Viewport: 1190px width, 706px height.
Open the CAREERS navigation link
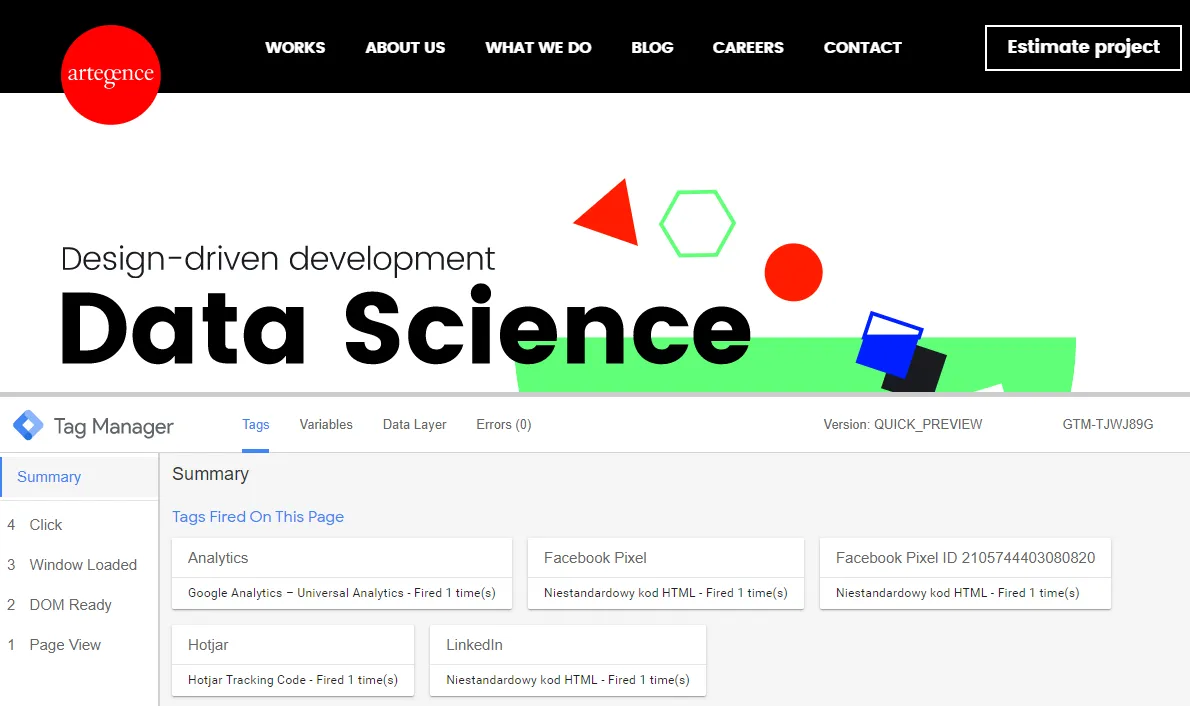[748, 47]
